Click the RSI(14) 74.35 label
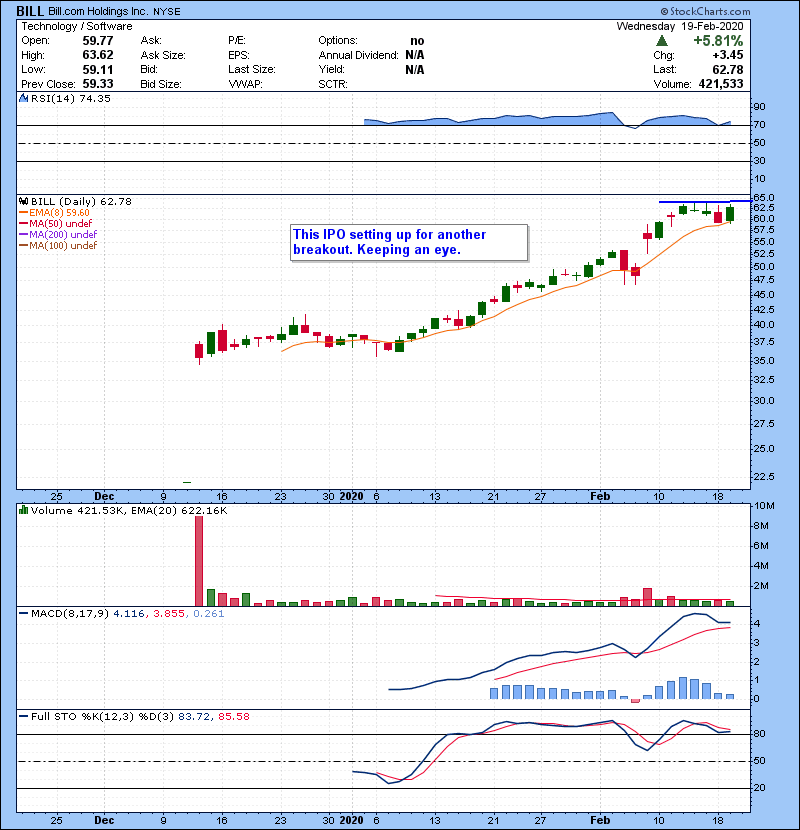 (70, 98)
